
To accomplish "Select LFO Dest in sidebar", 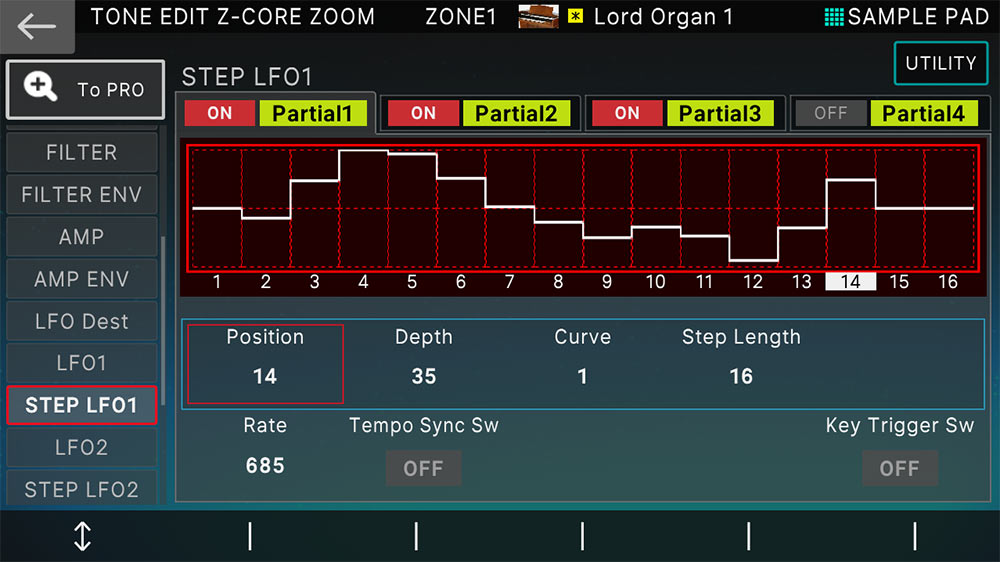I will (x=82, y=321).
